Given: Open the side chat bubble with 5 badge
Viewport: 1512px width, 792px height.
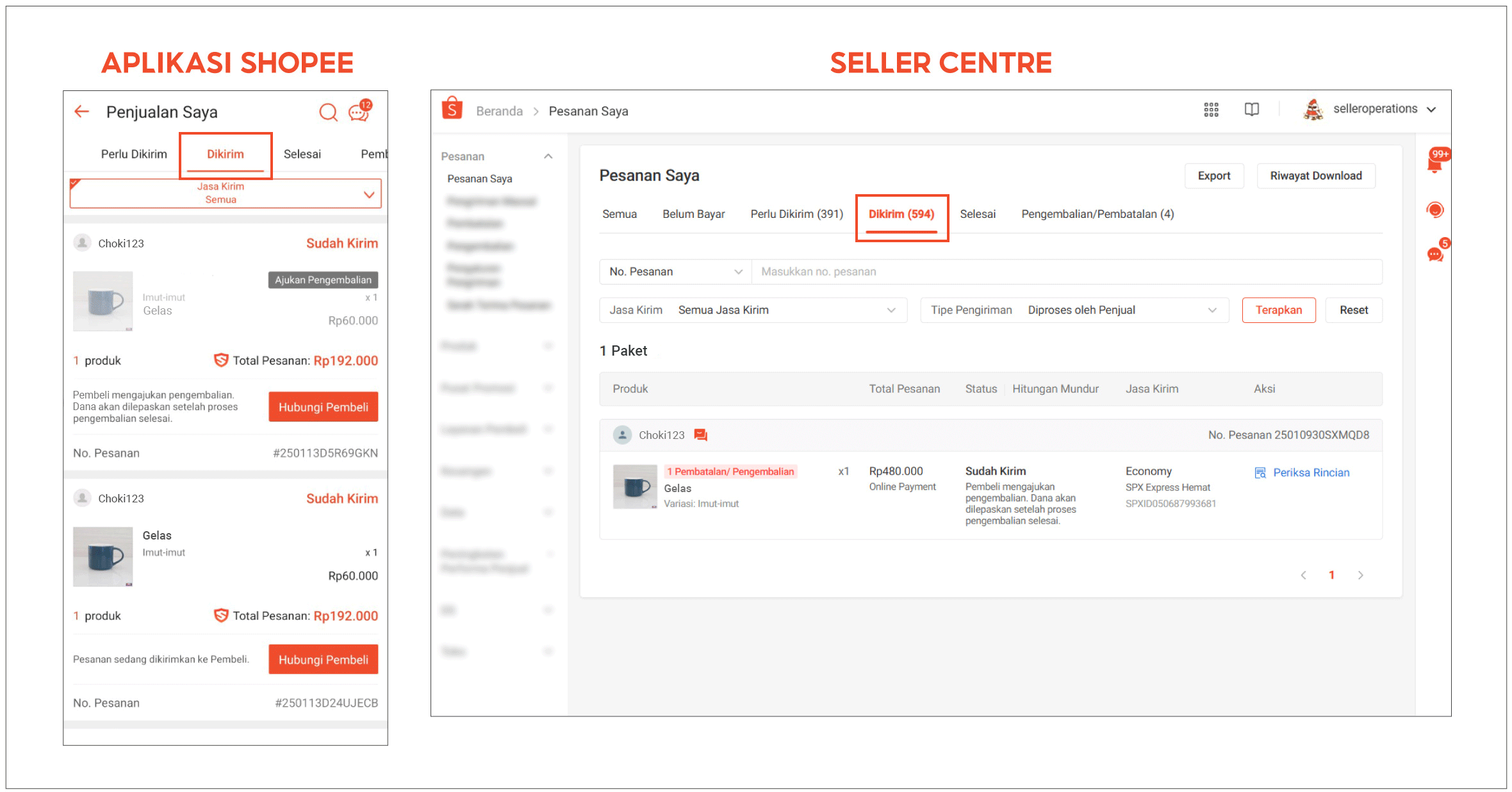Looking at the screenshot, I should click(x=1434, y=254).
